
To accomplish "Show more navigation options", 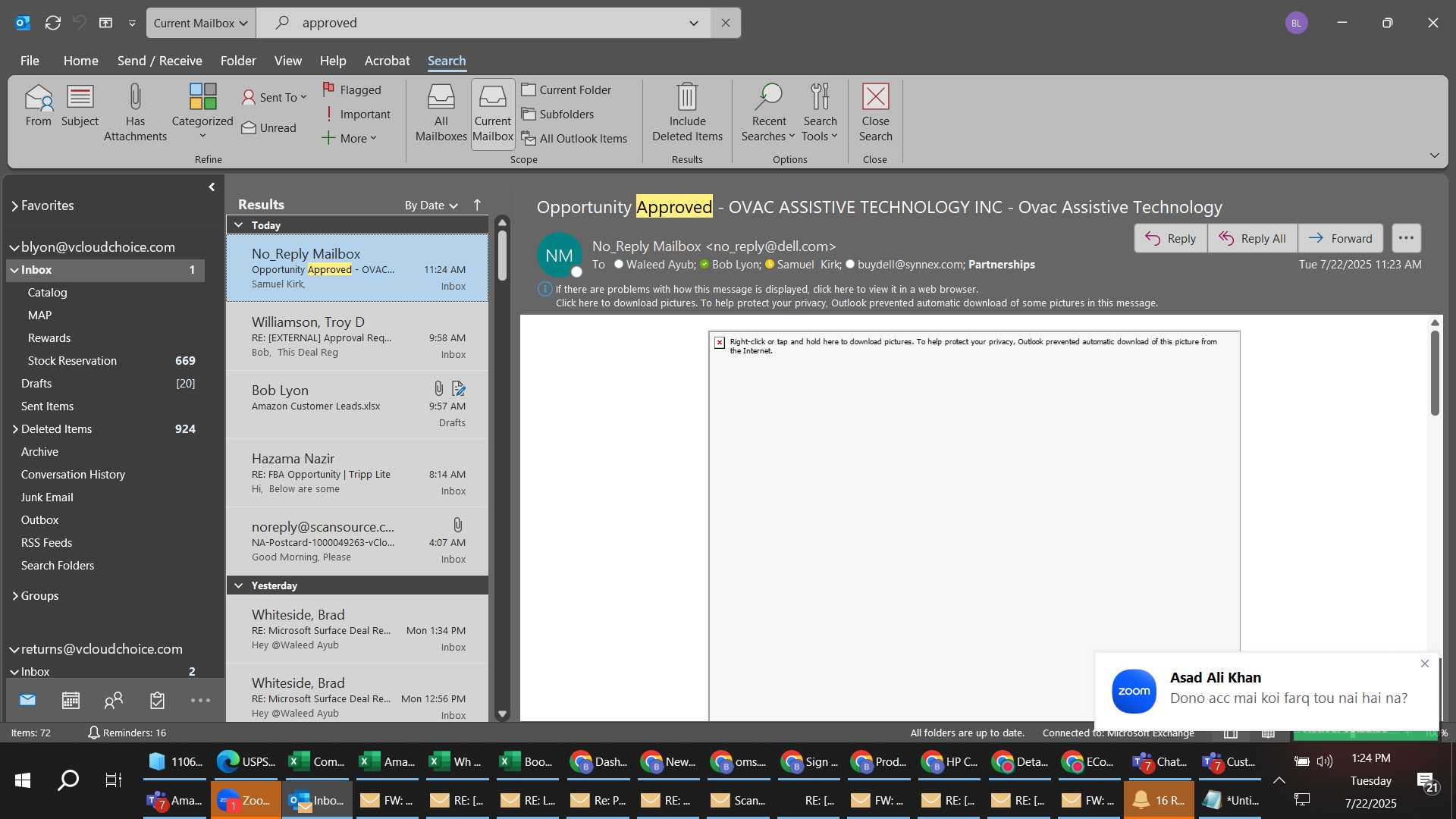I will coord(200,700).
